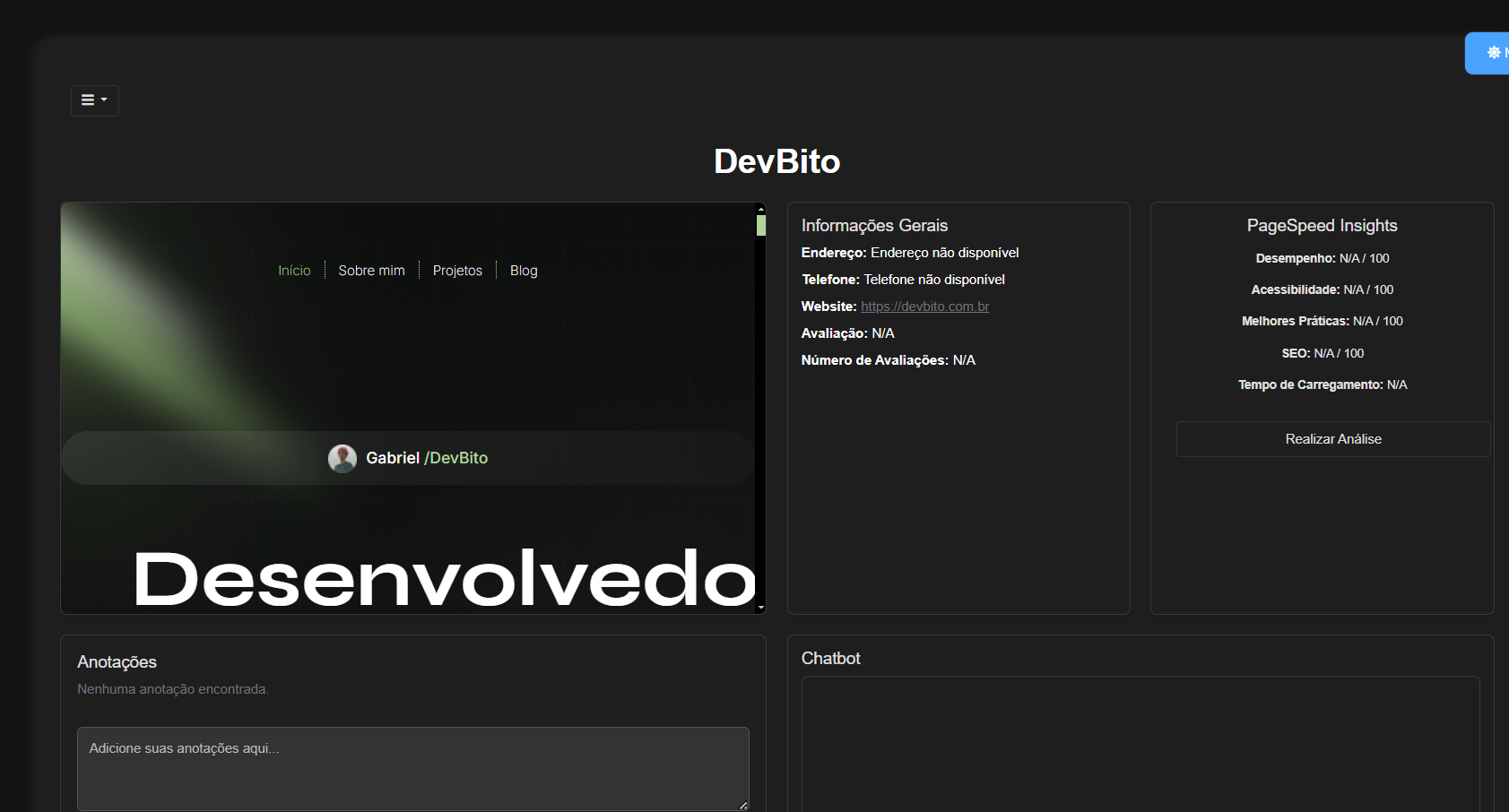Select Início in the preview navigation
This screenshot has width=1509, height=812.
294,271
